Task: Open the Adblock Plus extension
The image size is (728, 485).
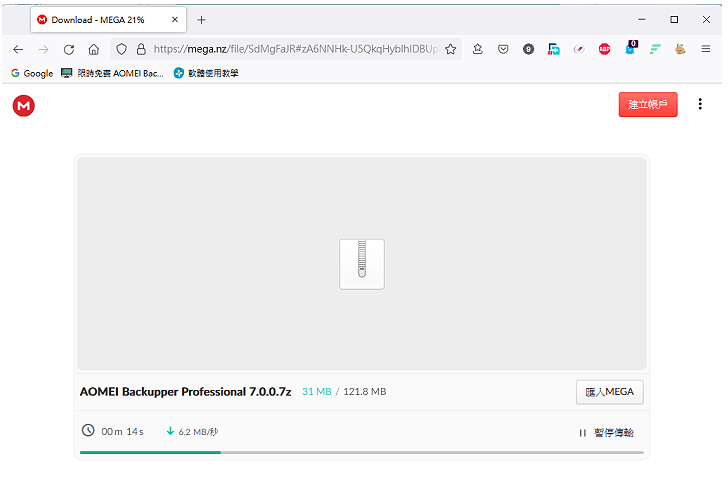Action: coord(604,49)
